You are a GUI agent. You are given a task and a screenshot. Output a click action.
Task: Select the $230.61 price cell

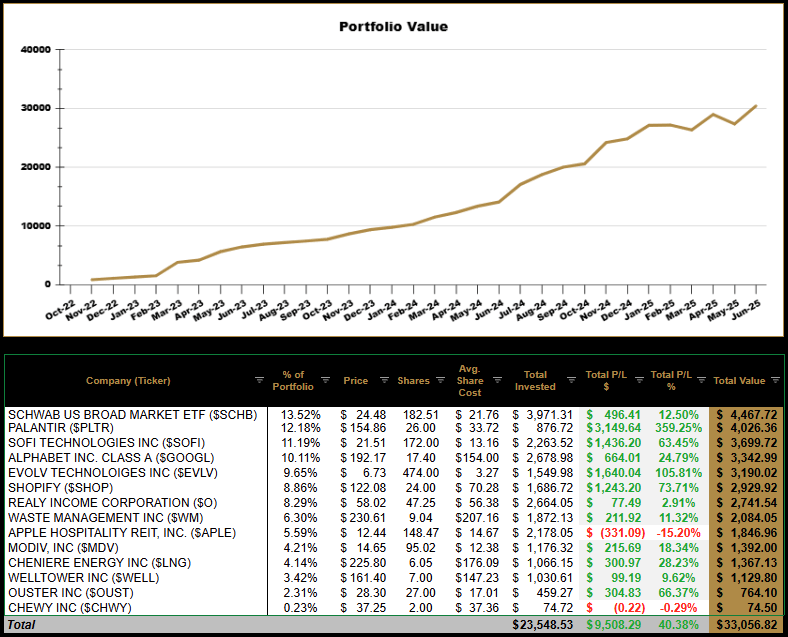pyautogui.click(x=363, y=517)
